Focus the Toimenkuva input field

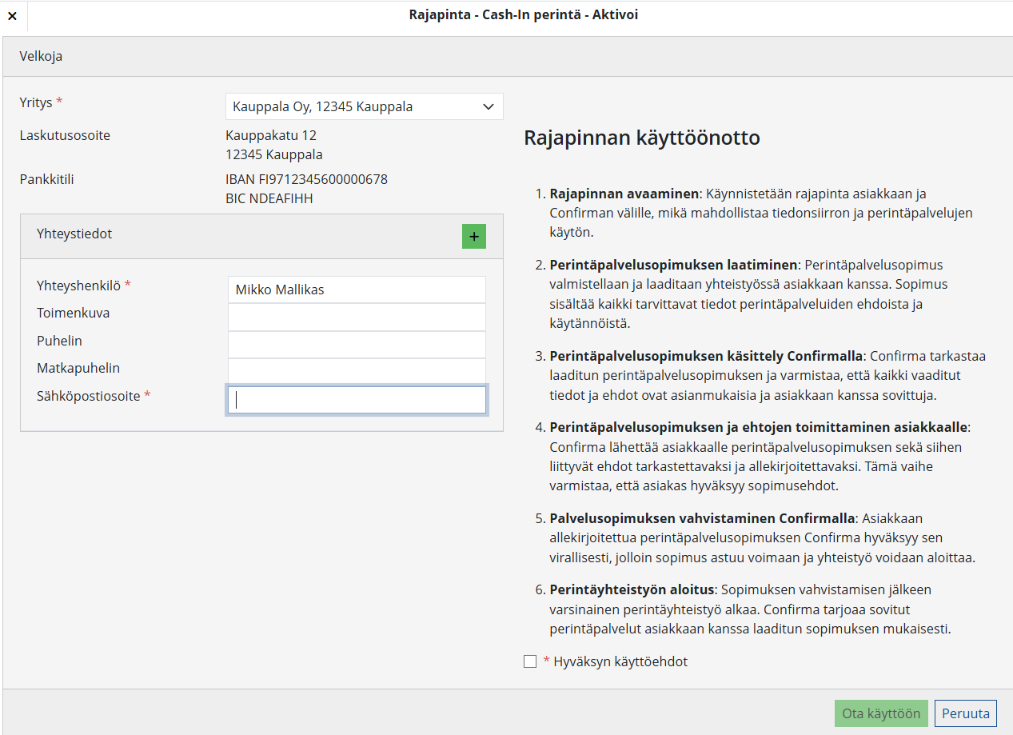pyautogui.click(x=356, y=317)
